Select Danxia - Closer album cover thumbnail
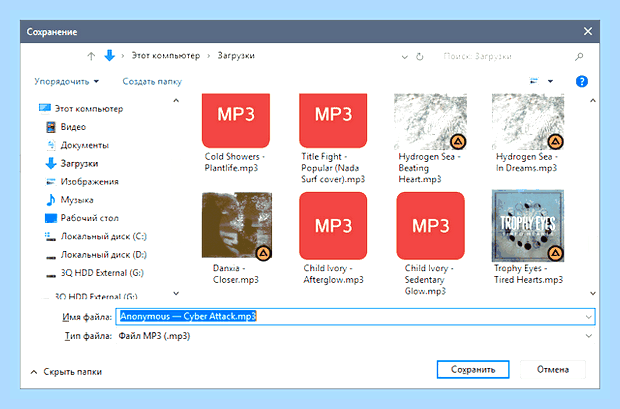 click(x=236, y=227)
